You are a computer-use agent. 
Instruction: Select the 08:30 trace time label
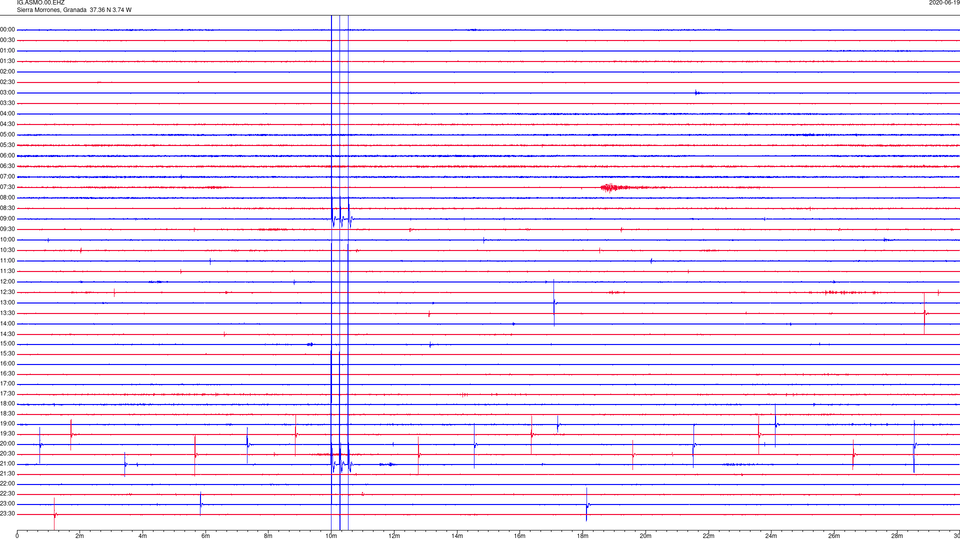tap(7, 208)
